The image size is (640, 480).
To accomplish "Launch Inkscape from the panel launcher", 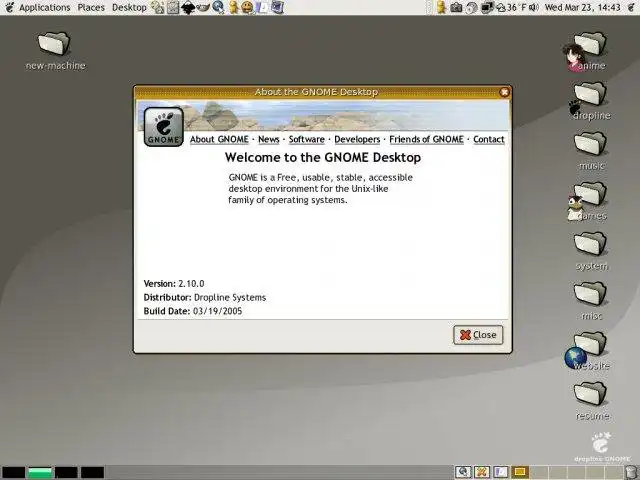I will pos(187,7).
